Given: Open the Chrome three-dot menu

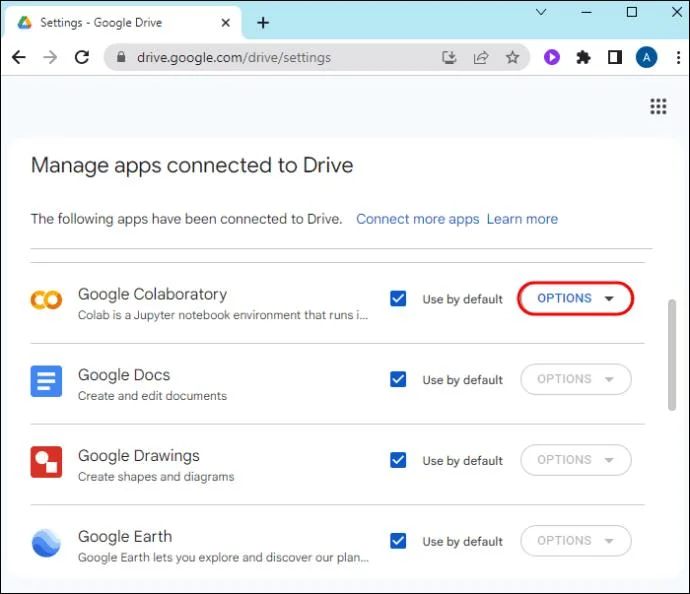Looking at the screenshot, I should click(x=678, y=57).
